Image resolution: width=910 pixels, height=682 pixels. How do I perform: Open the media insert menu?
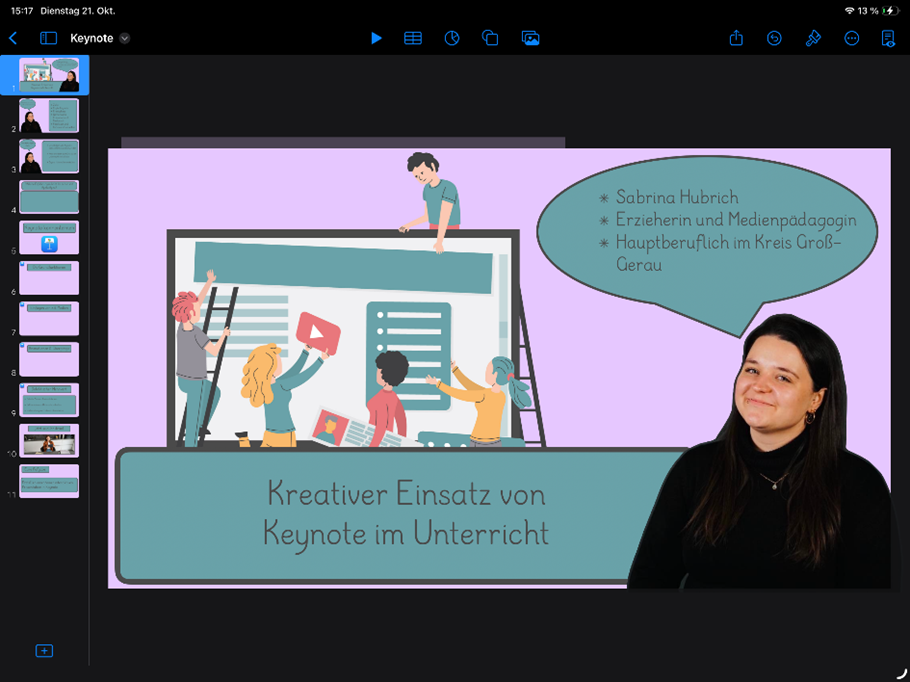tap(530, 38)
